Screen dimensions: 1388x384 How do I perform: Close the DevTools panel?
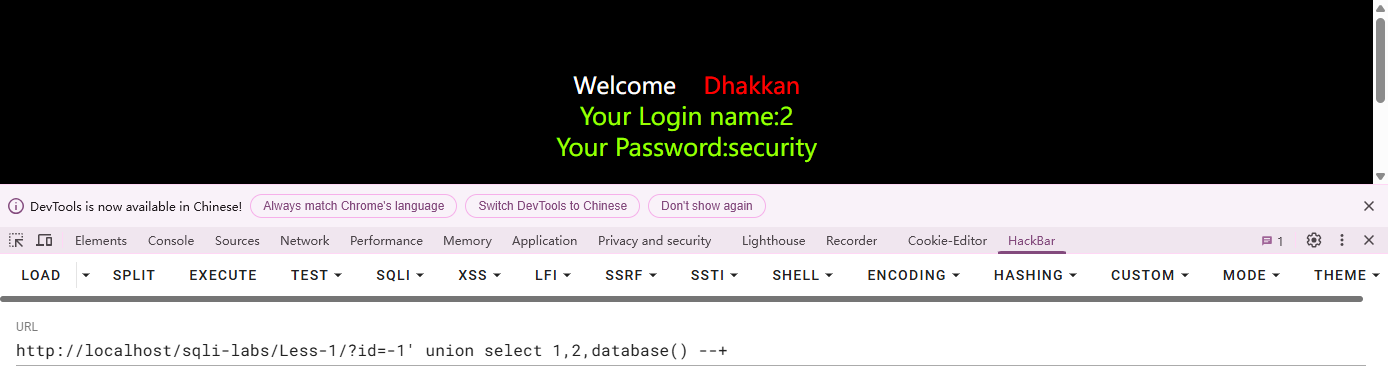(1369, 240)
